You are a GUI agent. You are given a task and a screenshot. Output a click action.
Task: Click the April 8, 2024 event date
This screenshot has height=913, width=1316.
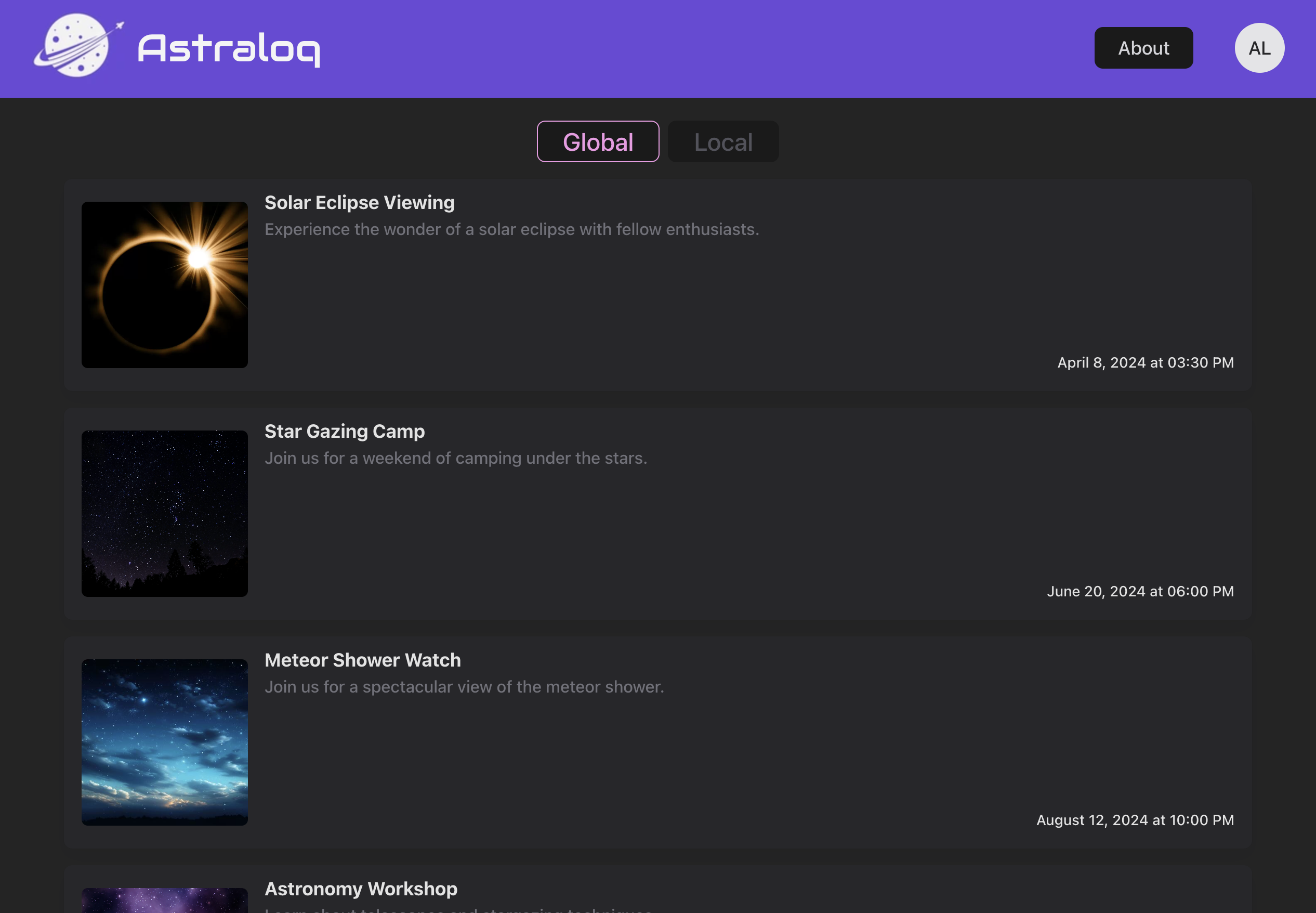[1145, 363]
